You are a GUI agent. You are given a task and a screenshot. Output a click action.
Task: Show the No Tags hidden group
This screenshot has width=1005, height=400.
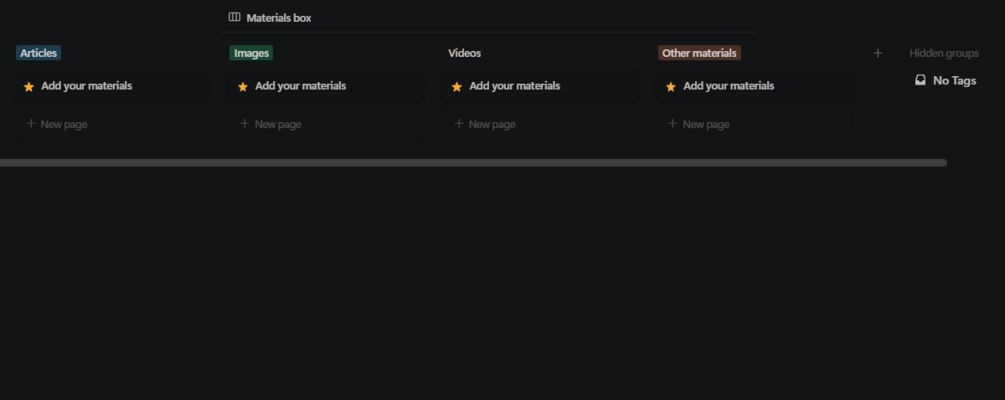click(954, 80)
